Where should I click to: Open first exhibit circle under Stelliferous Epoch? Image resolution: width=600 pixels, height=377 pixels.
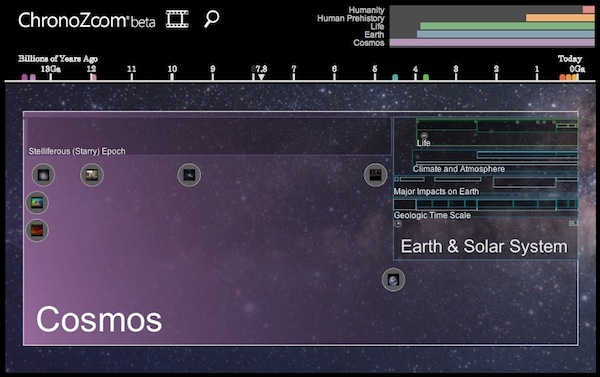click(43, 175)
